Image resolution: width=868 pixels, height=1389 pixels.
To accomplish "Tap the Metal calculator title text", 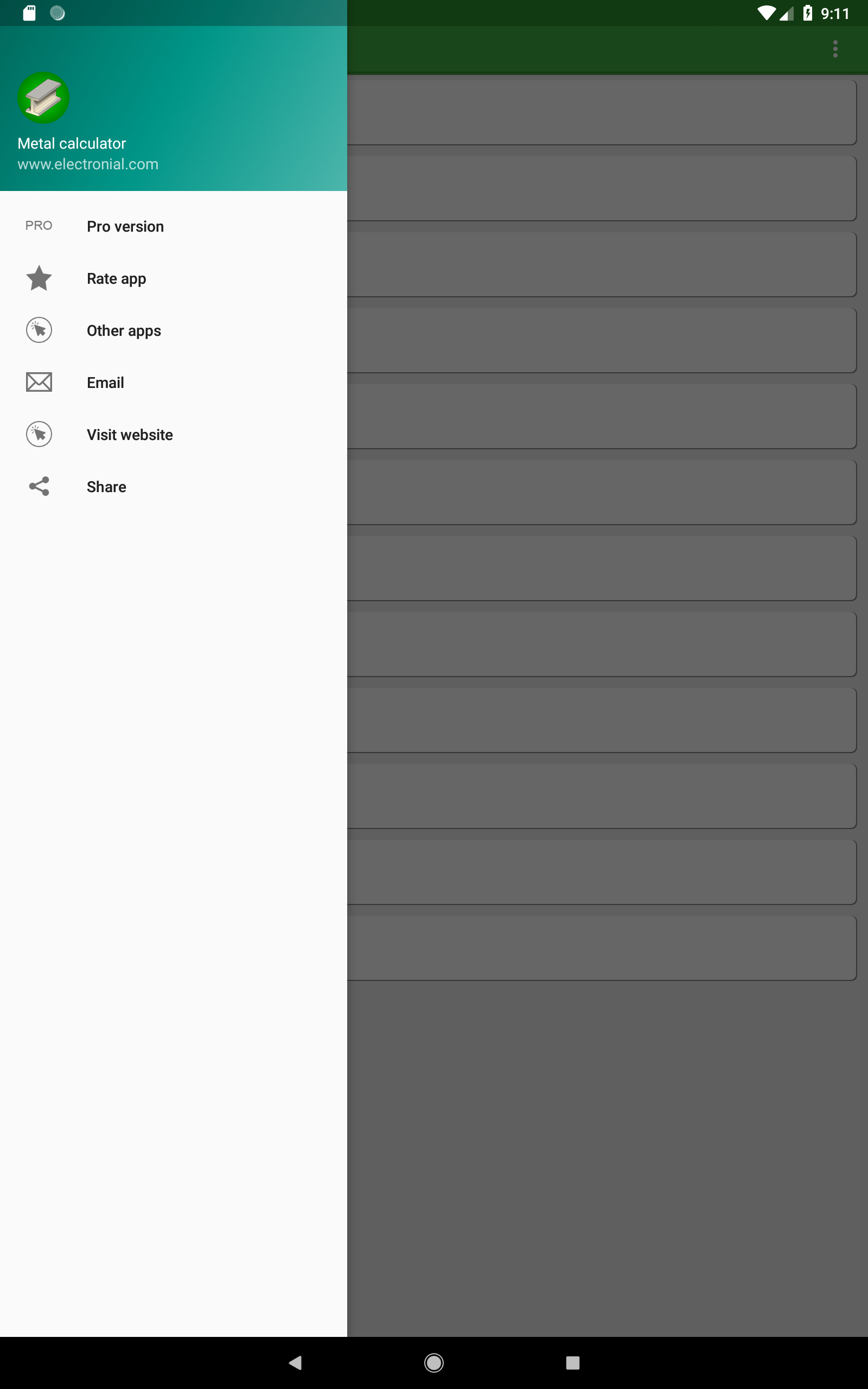I will point(71,143).
